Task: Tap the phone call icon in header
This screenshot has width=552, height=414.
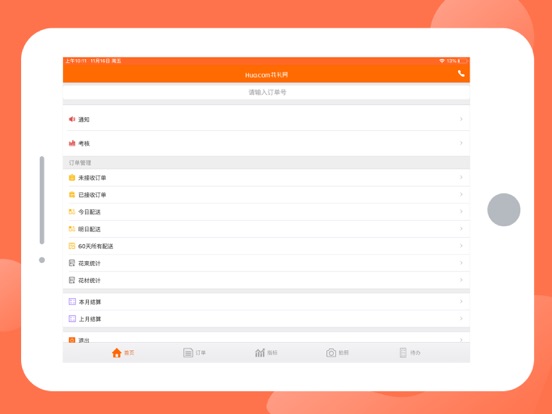Action: click(461, 74)
